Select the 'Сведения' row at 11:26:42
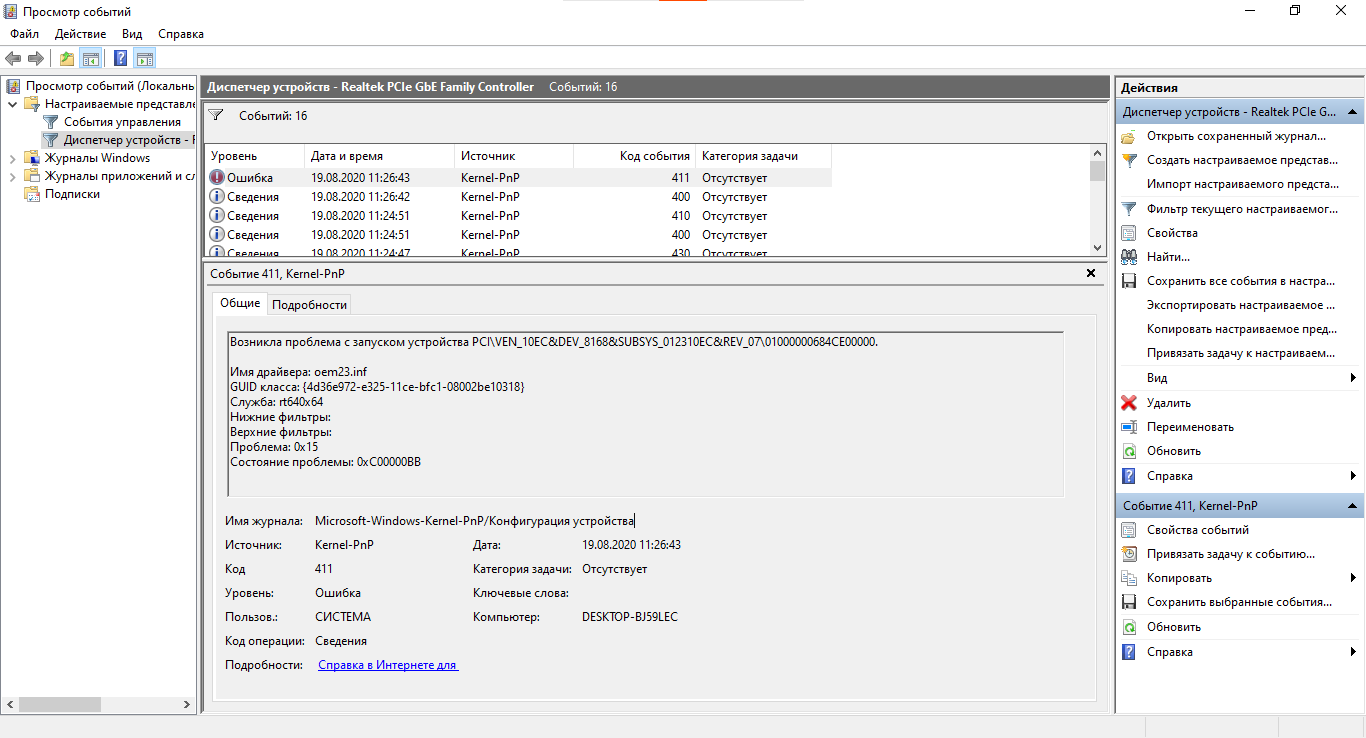Viewport: 1366px width, 738px height. pos(518,197)
